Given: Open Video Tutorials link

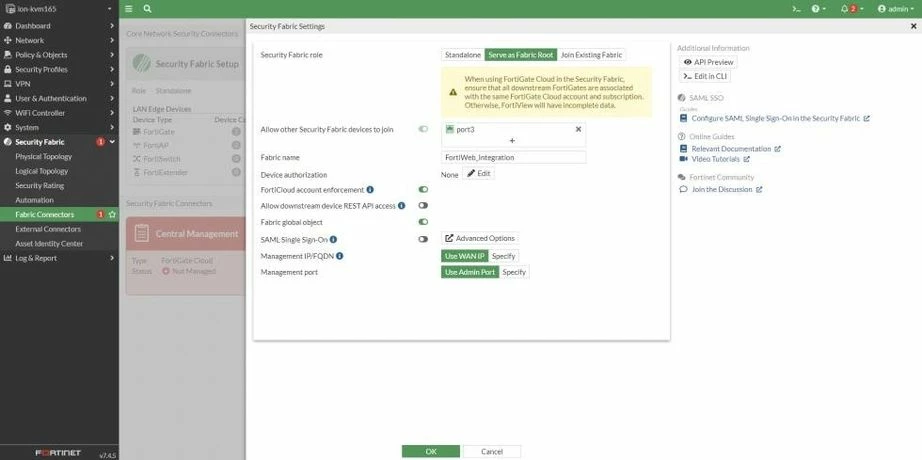Looking at the screenshot, I should (715, 159).
